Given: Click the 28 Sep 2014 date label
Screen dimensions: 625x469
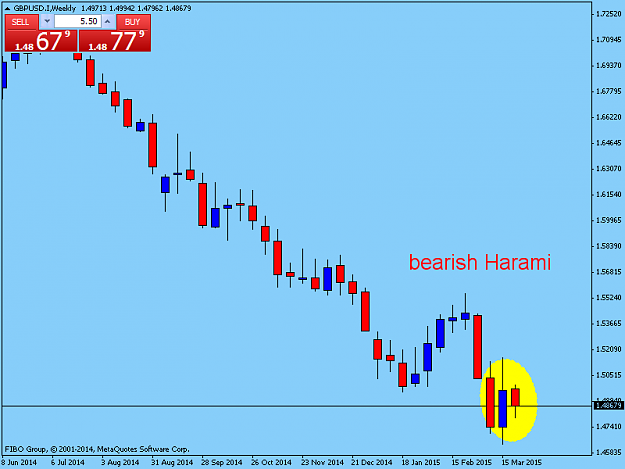Looking at the screenshot, I should tap(221, 463).
